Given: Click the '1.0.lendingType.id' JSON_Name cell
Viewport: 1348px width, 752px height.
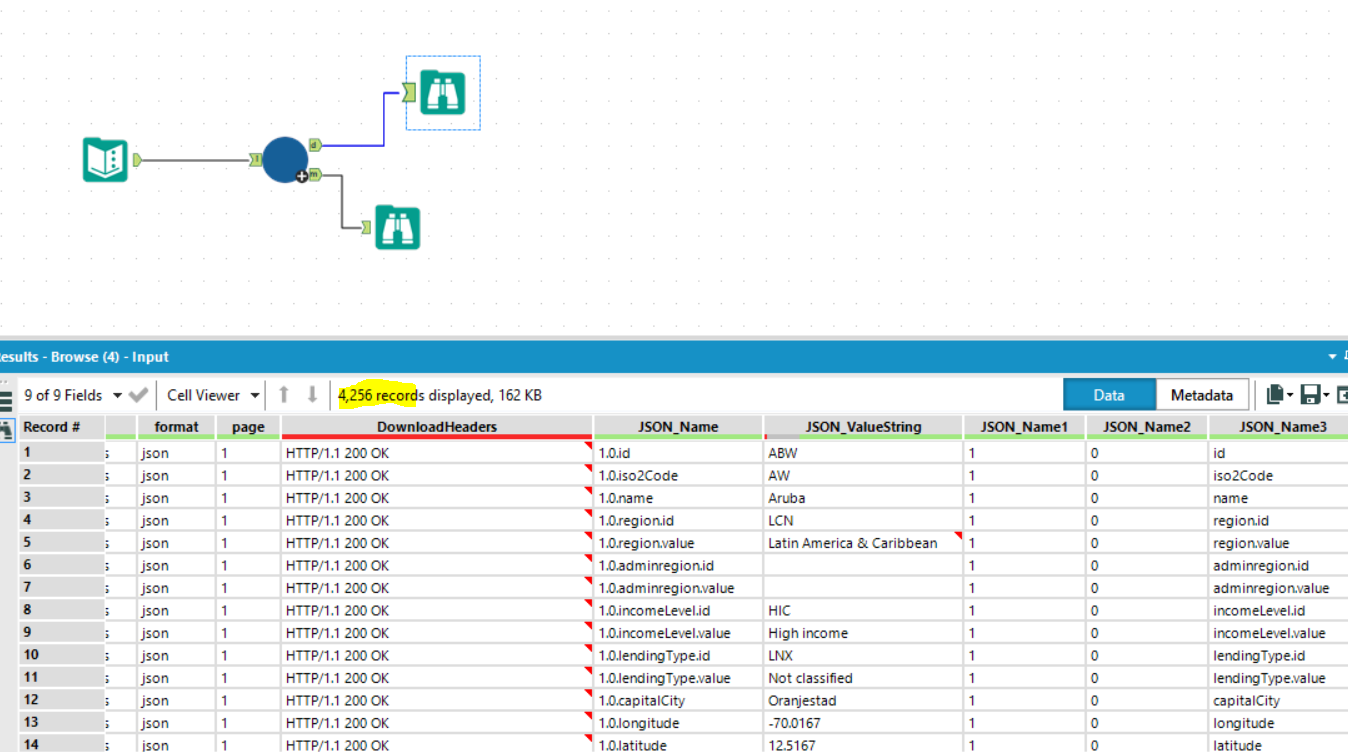Looking at the screenshot, I should 678,656.
